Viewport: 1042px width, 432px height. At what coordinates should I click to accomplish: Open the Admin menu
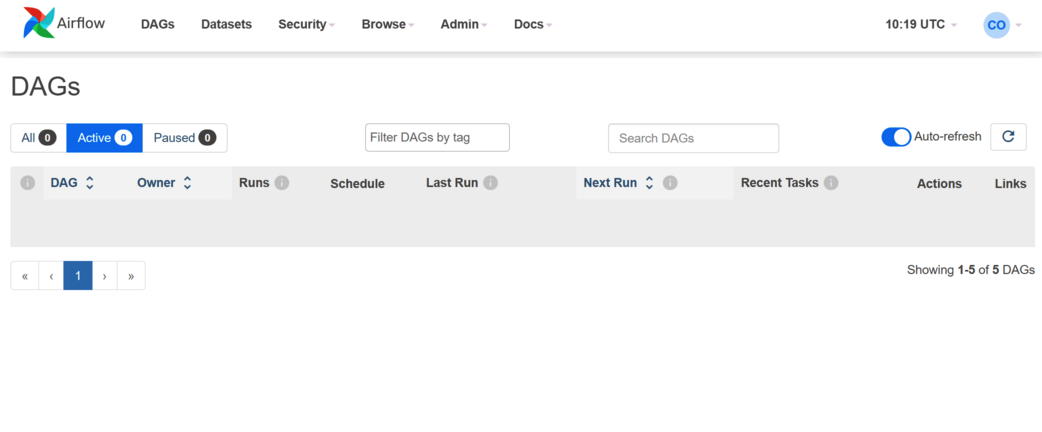[x=464, y=25]
